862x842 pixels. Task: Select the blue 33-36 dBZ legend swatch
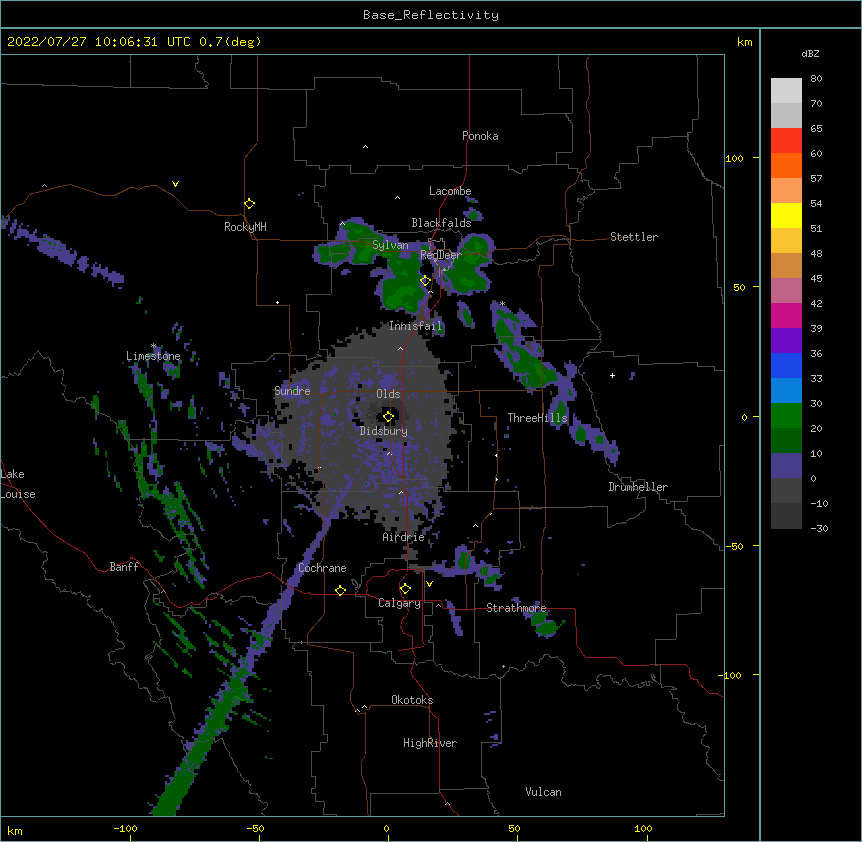point(786,365)
